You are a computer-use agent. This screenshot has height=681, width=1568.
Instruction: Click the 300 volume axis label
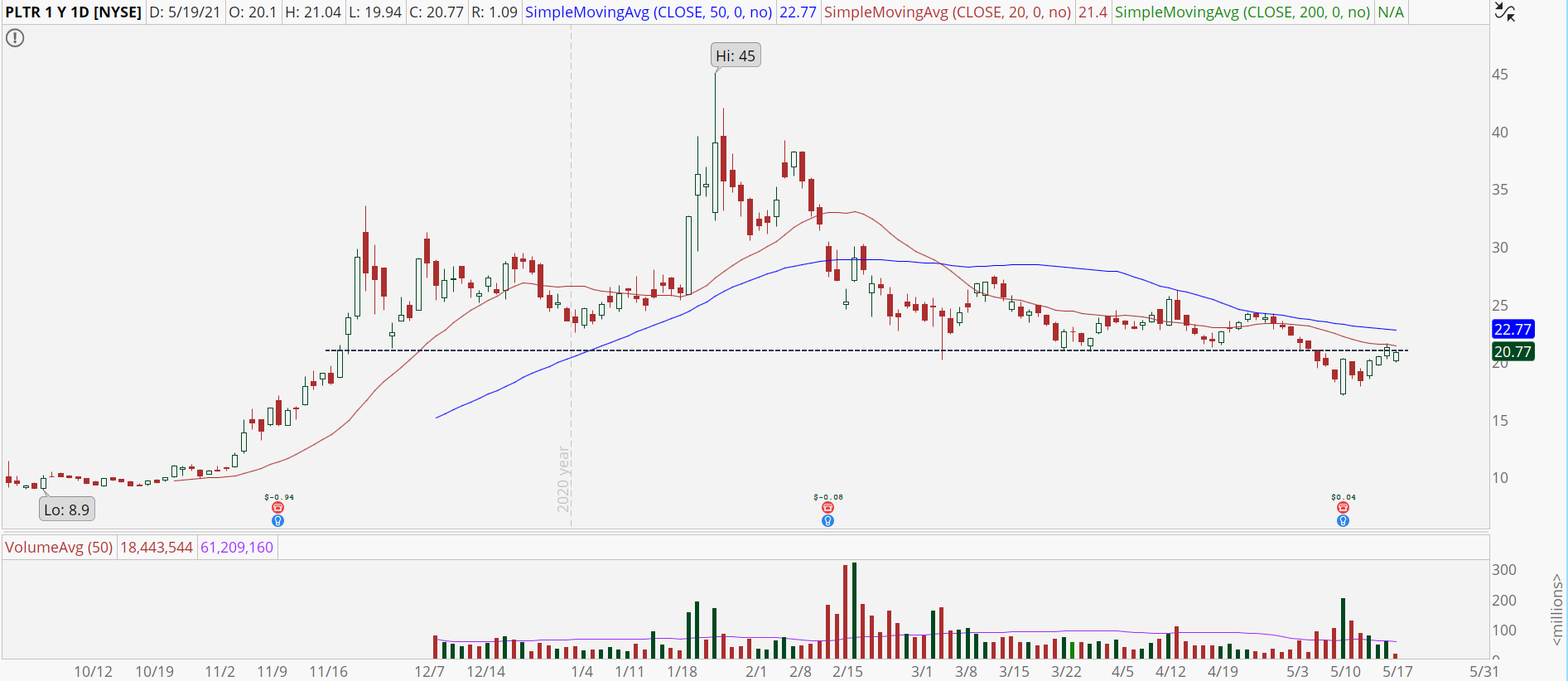click(x=1504, y=570)
